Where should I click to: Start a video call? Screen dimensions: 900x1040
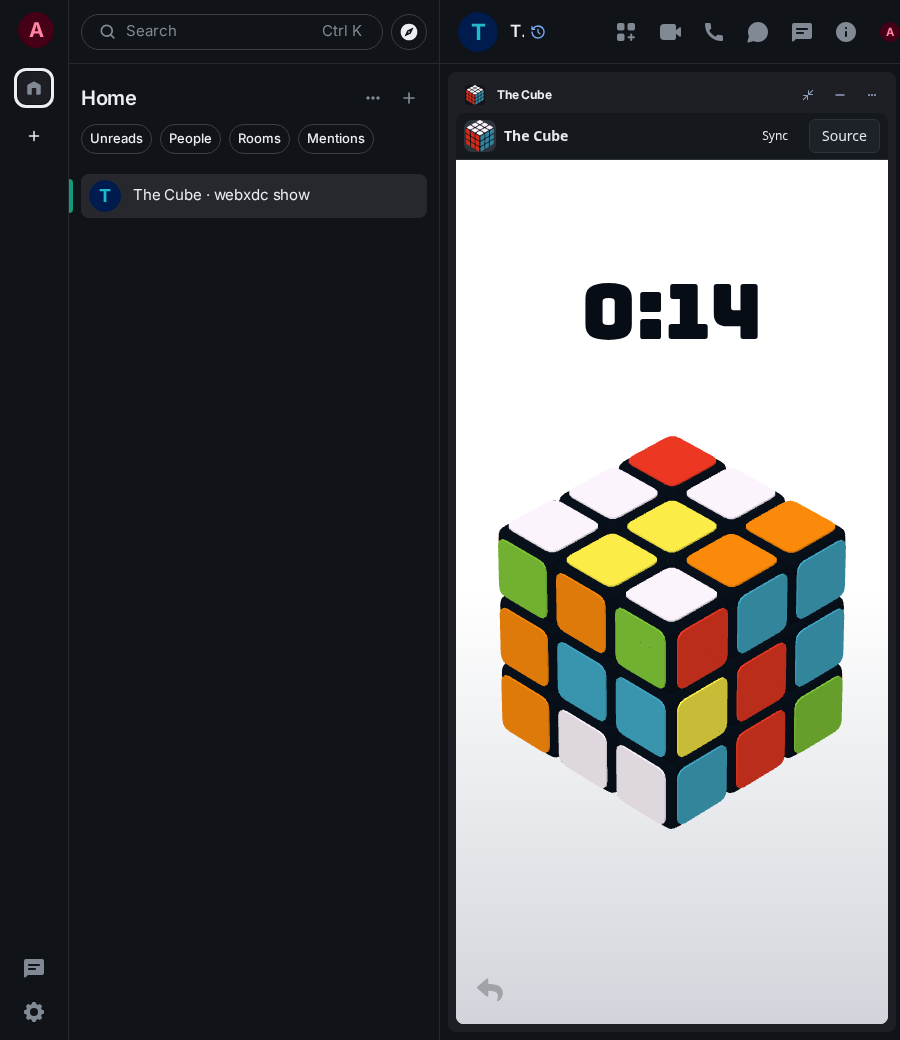tap(670, 32)
